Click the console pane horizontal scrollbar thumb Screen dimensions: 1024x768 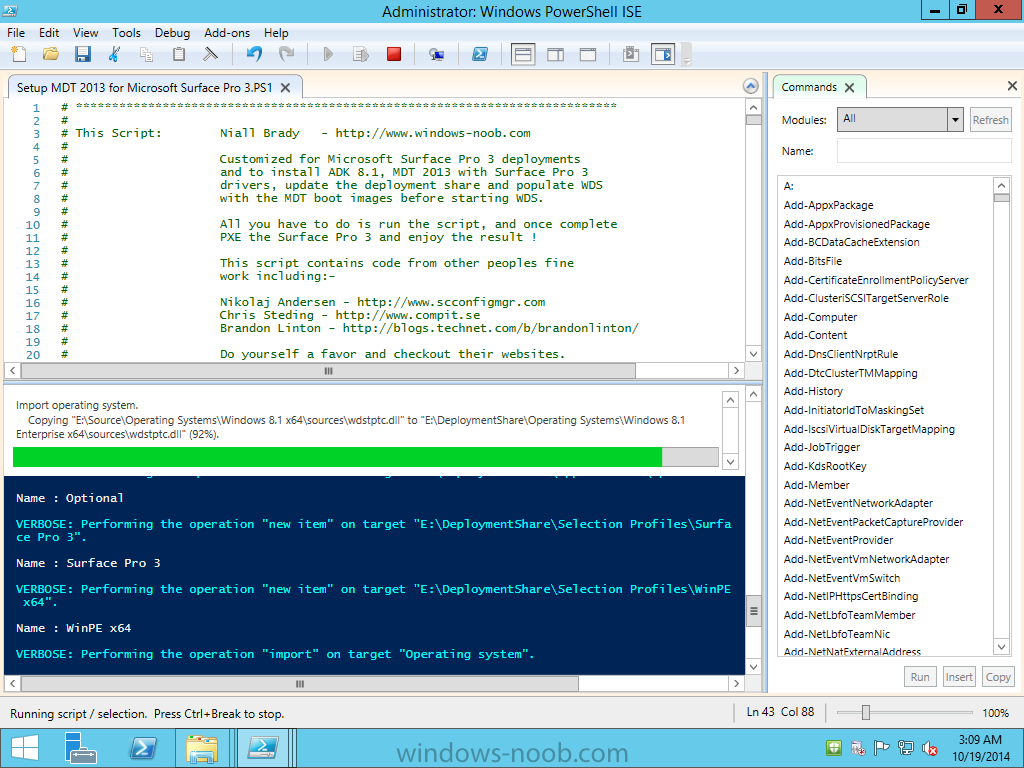pos(300,684)
